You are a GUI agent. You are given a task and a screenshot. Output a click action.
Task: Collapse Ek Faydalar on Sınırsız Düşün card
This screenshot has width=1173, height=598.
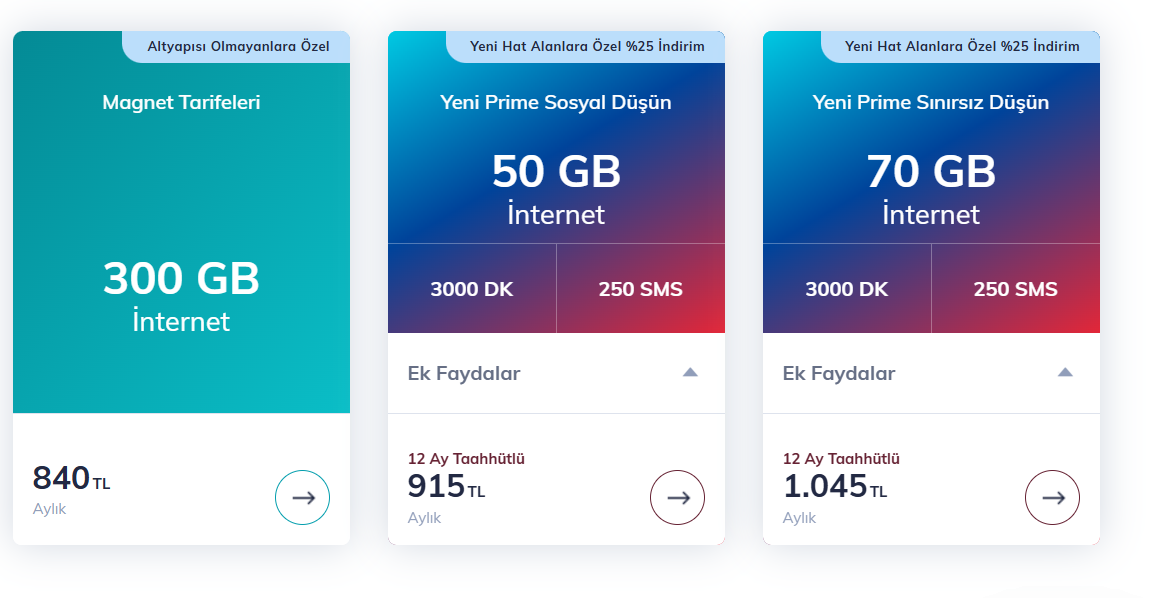1065,372
